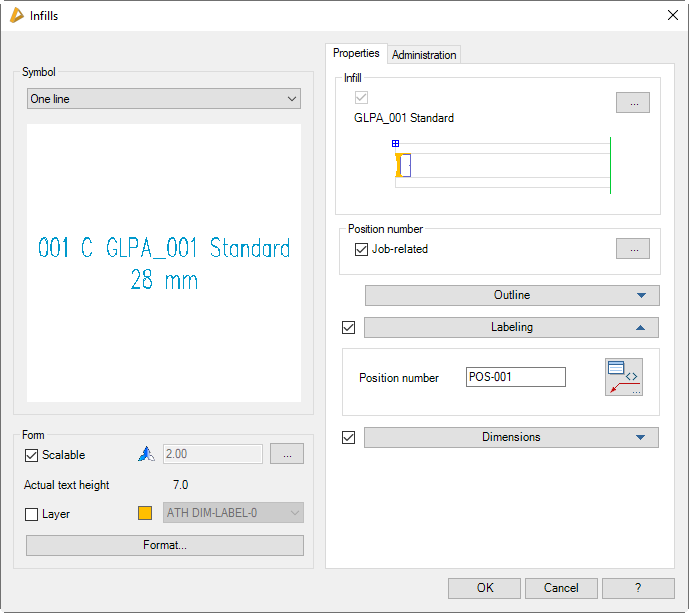Switch to the Administration tab
Image resolution: width=689 pixels, height=613 pixels.
(x=424, y=55)
